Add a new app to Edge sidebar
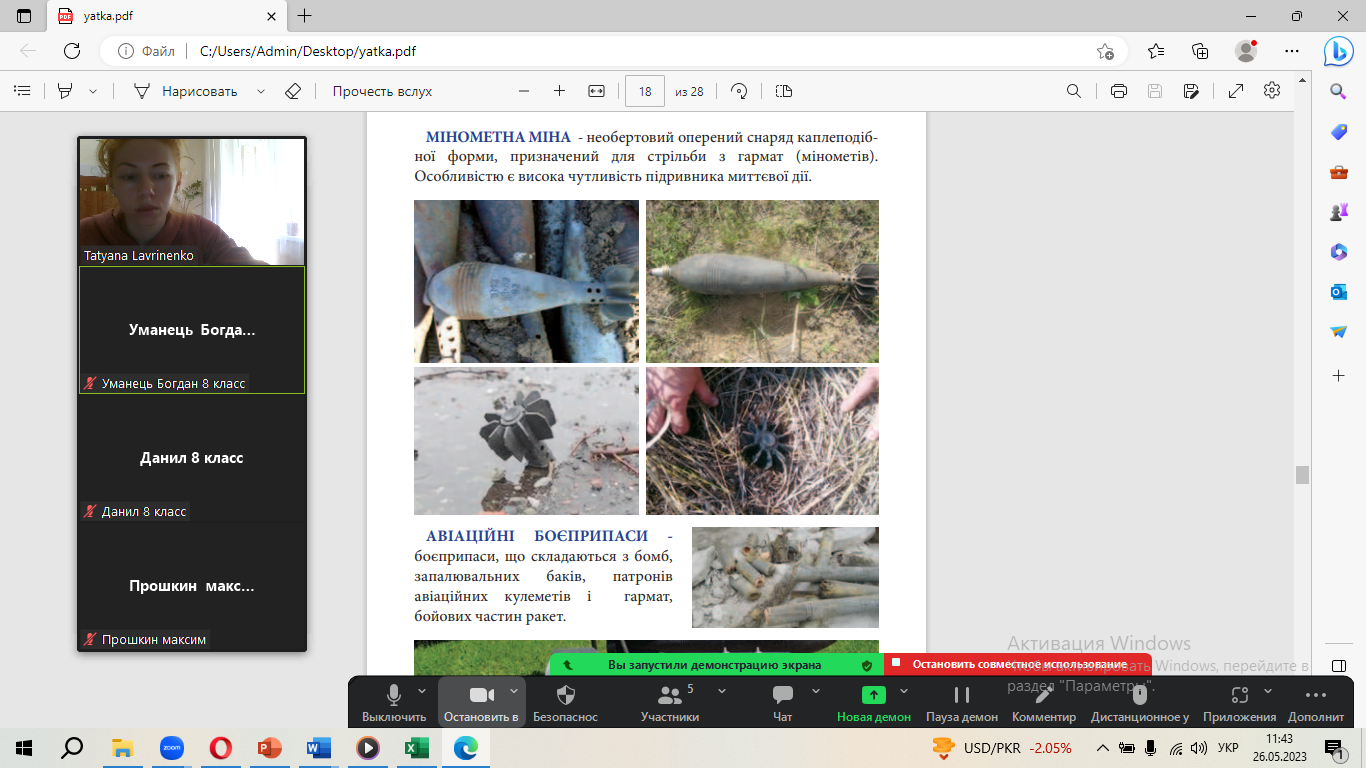 pyautogui.click(x=1339, y=375)
